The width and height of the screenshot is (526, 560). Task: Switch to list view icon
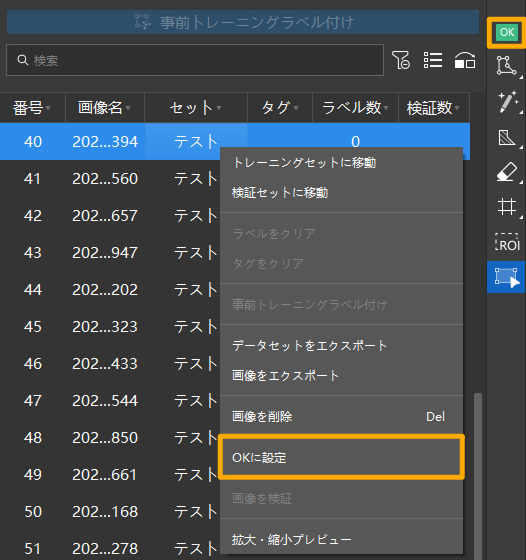pyautogui.click(x=433, y=60)
